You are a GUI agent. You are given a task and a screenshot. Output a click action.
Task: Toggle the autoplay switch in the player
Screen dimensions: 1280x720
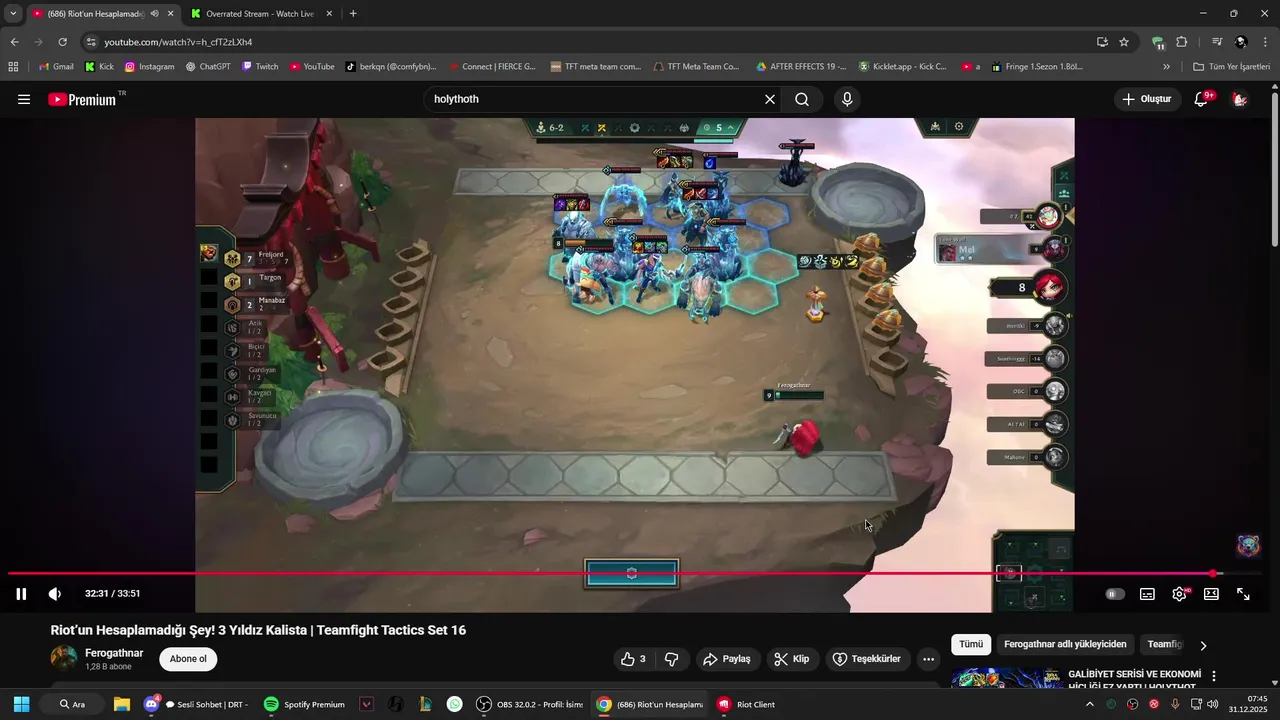[x=1115, y=594]
